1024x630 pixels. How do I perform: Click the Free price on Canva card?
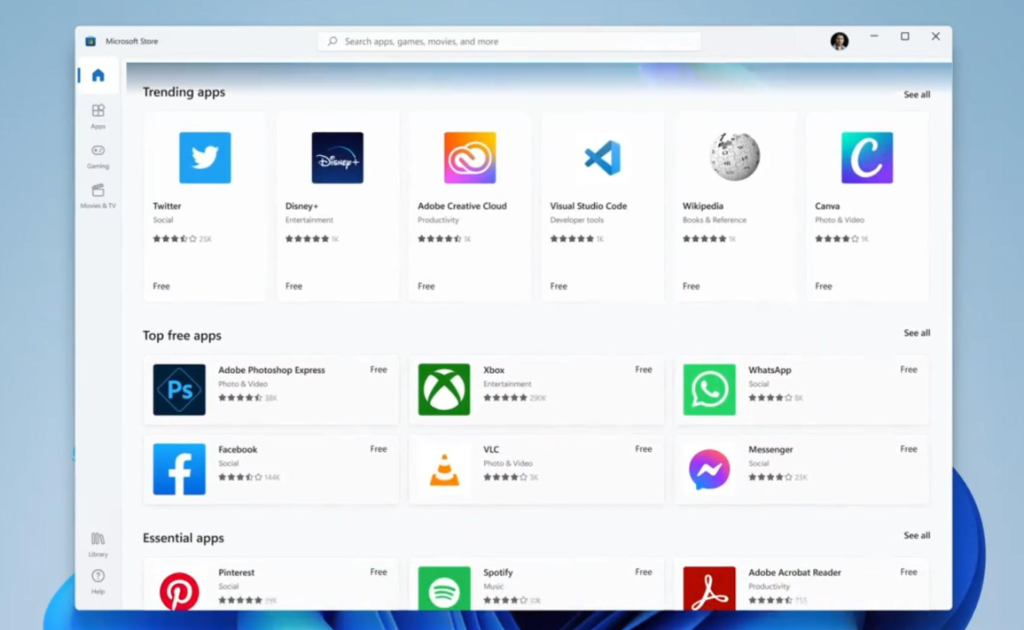[x=824, y=286]
